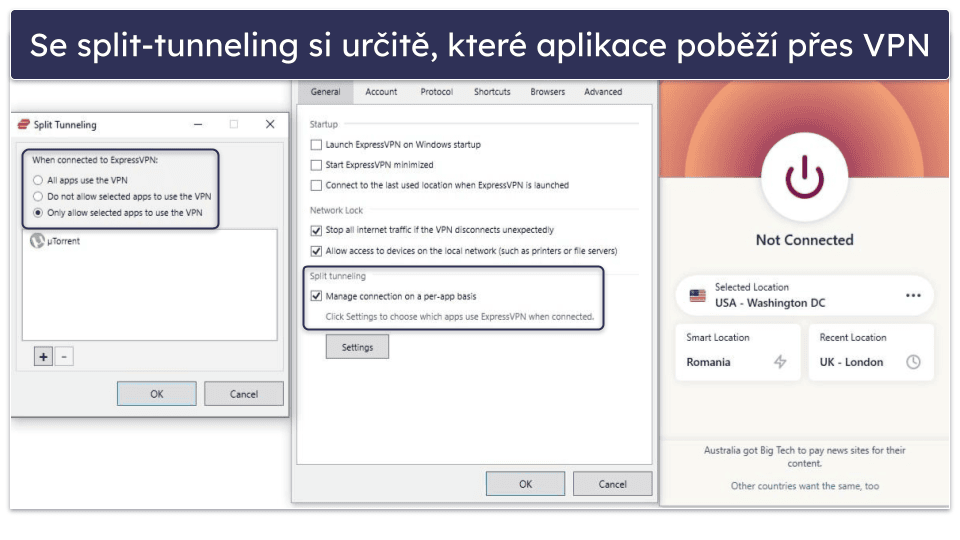
Task: Click Cancel in Split Tunneling dialog
Action: [244, 394]
